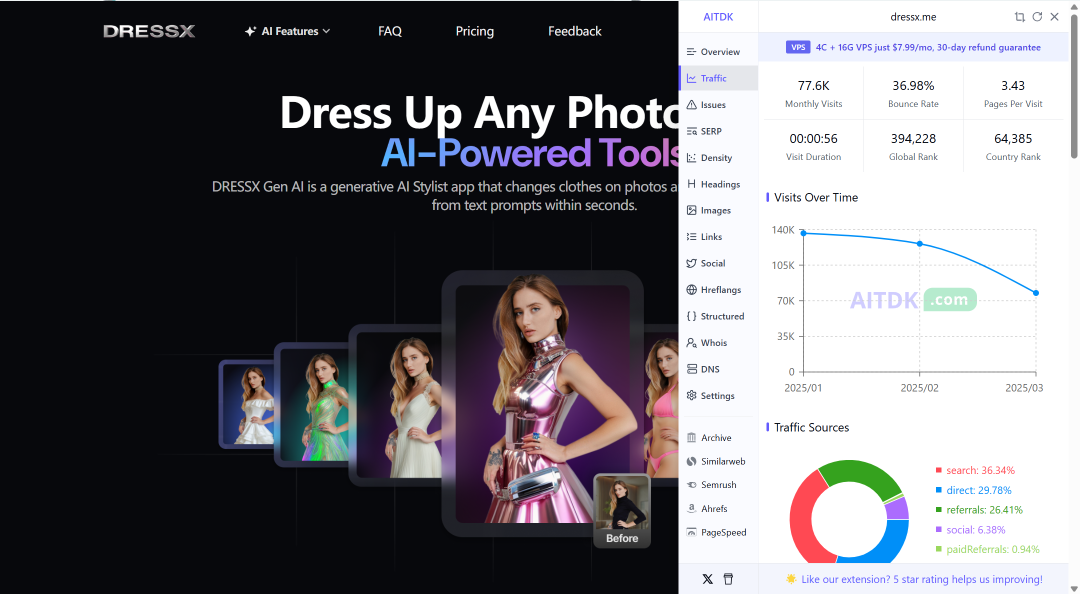
Task: Expand the AI Features dropdown on DRESSX
Action: click(x=288, y=31)
